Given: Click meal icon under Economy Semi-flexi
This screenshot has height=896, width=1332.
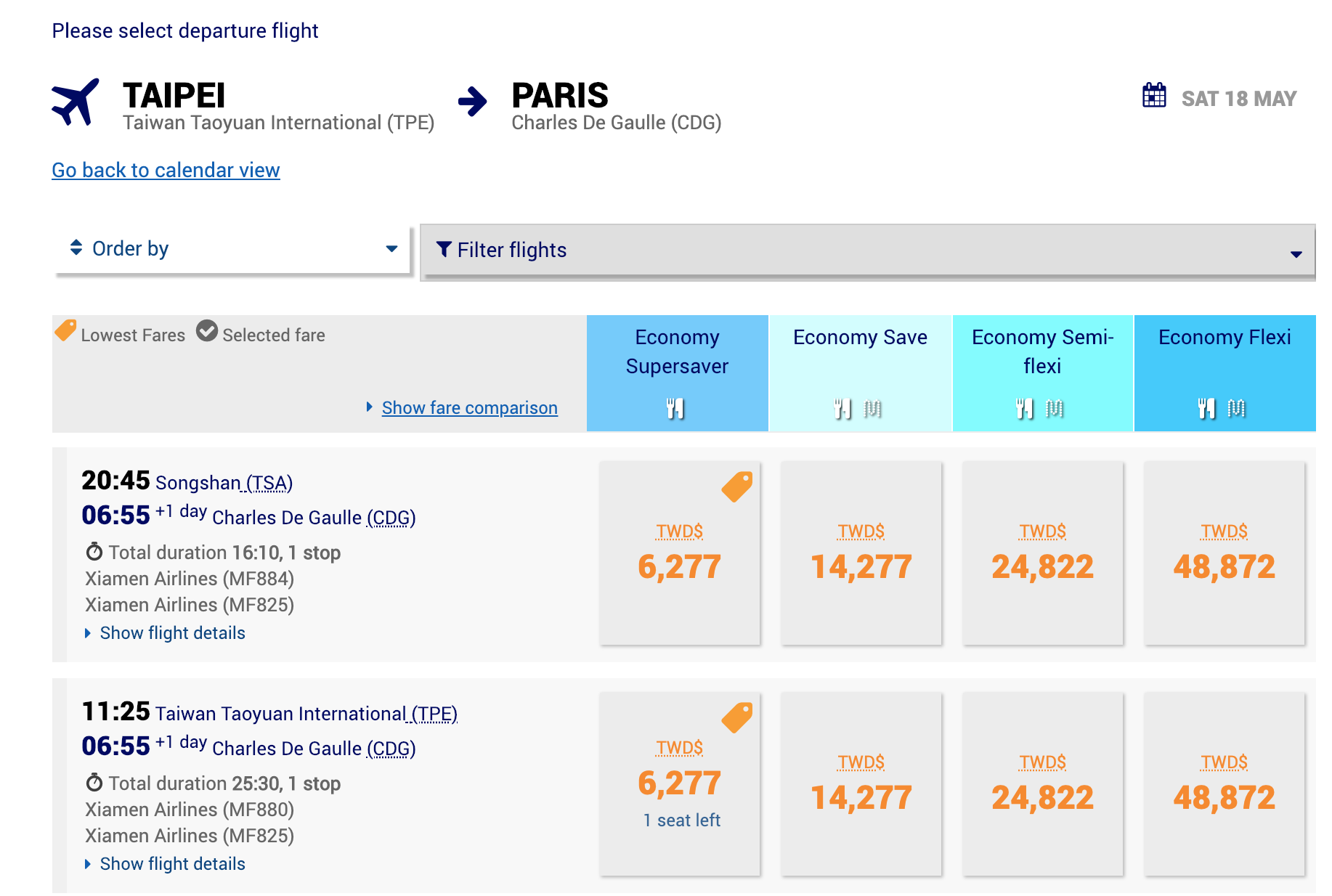Looking at the screenshot, I should 1024,409.
